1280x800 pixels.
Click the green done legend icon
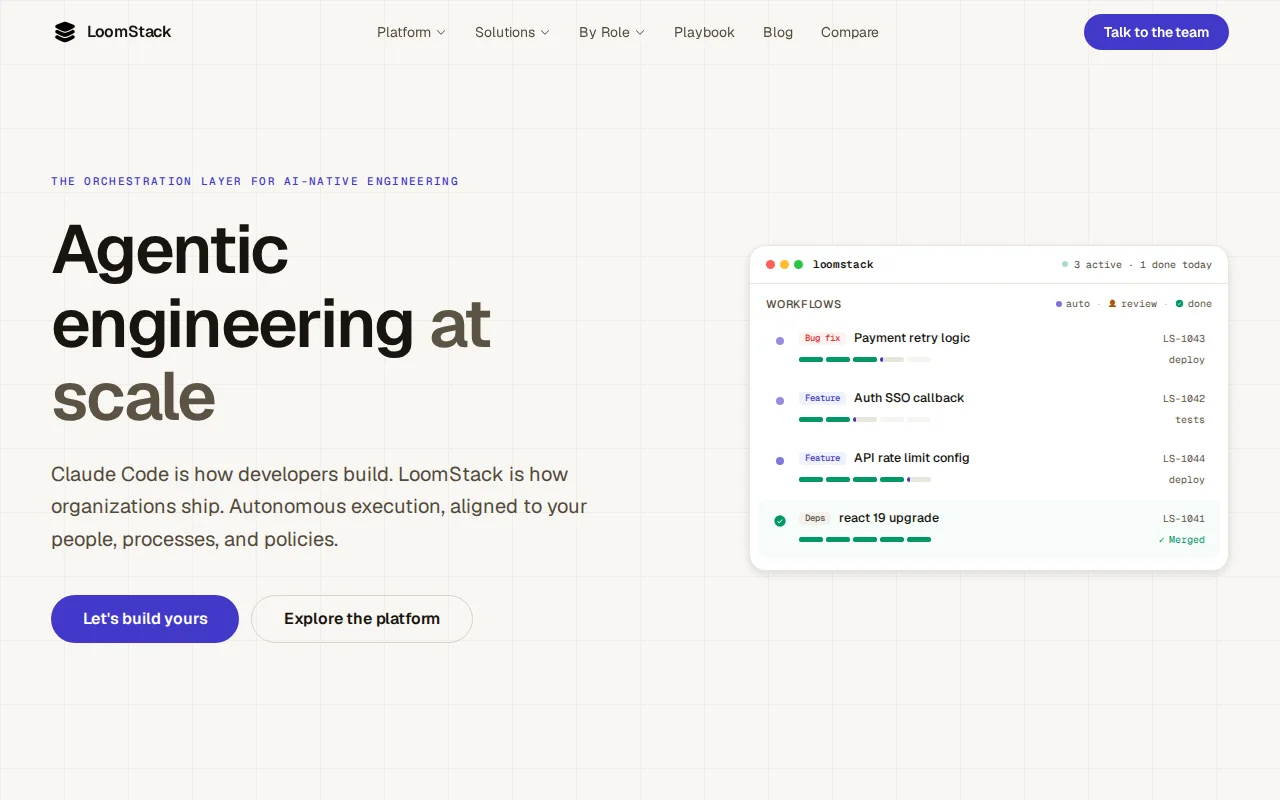pos(1179,304)
